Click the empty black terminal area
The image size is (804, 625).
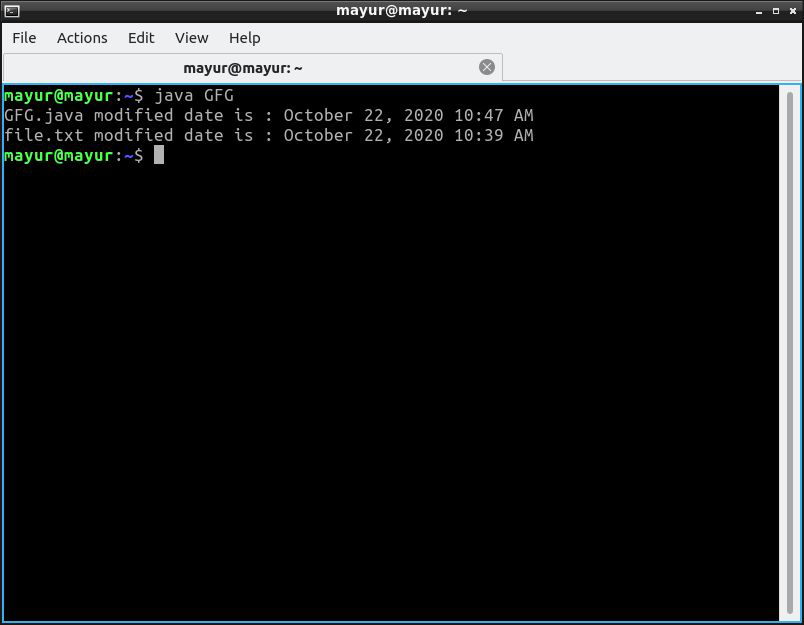point(400,400)
